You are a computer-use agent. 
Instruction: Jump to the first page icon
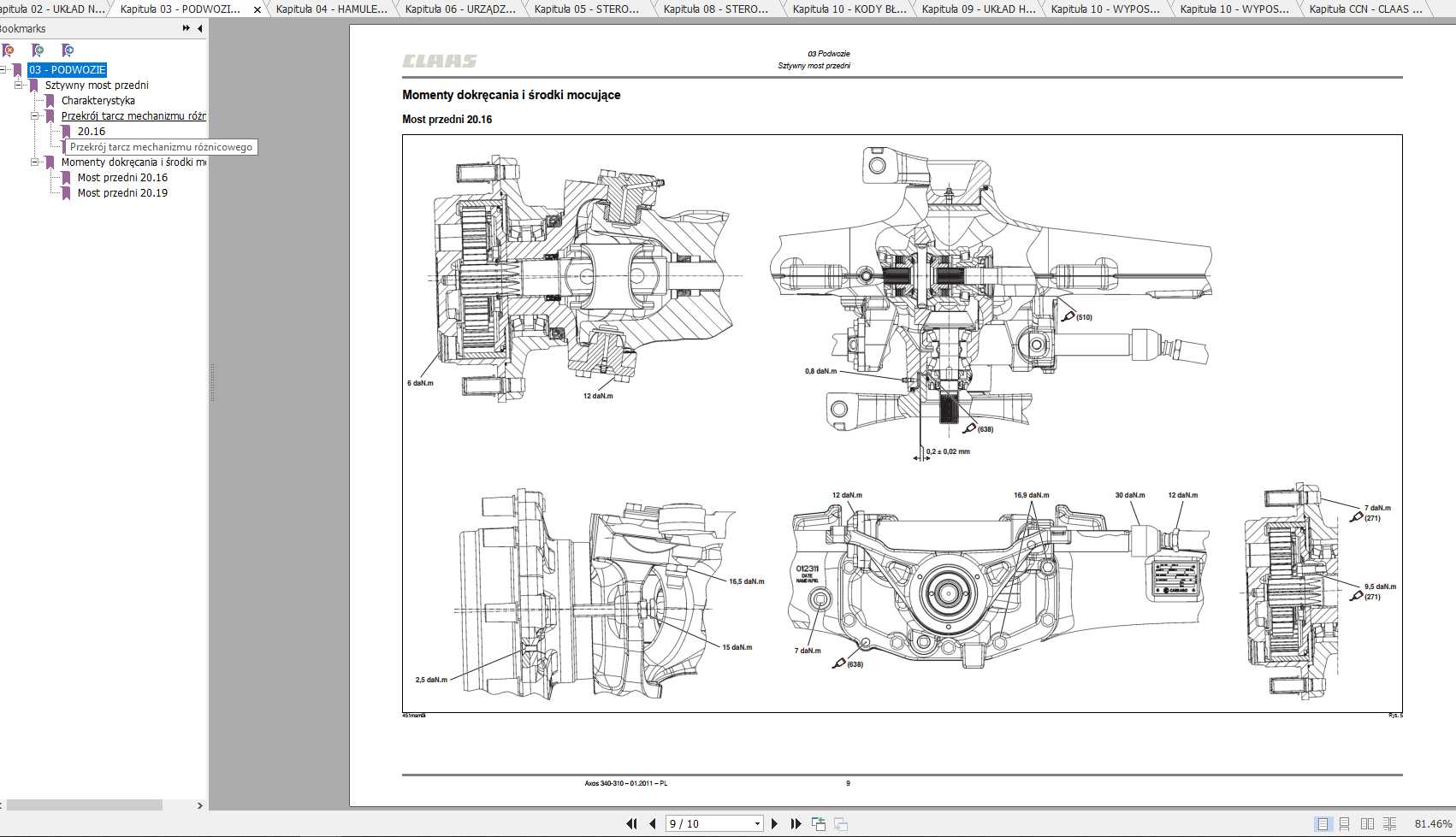(x=631, y=822)
